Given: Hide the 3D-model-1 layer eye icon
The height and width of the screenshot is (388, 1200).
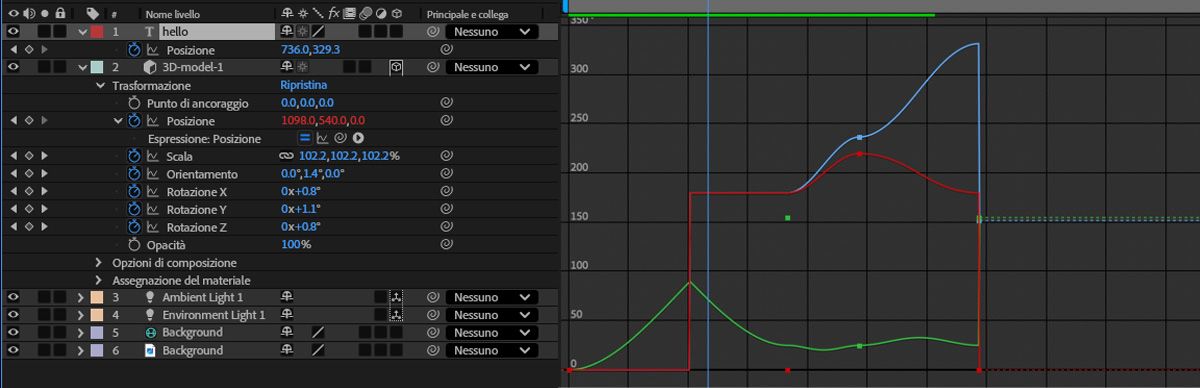Looking at the screenshot, I should click(x=14, y=67).
